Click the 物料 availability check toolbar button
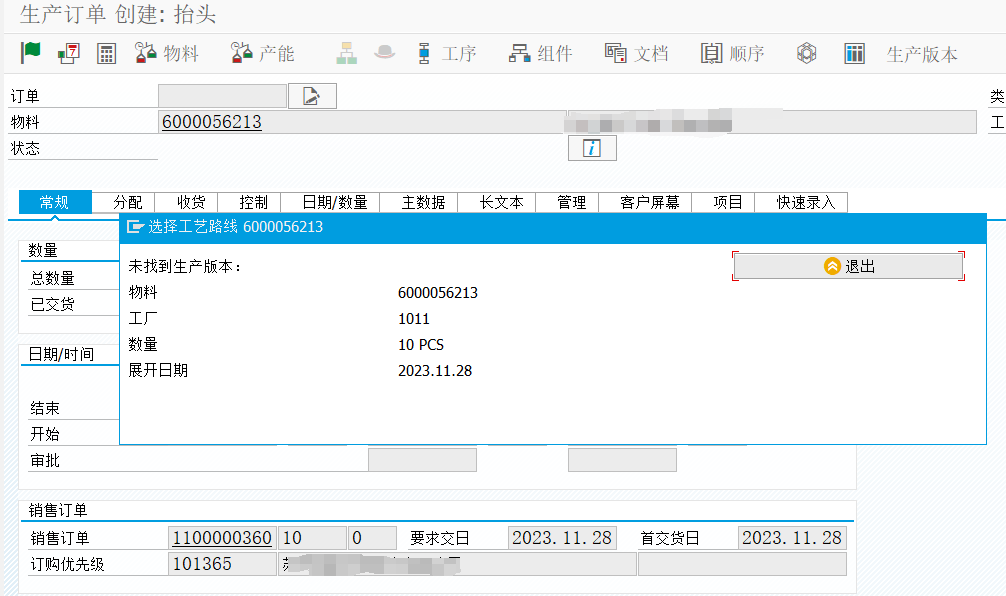 pos(167,53)
